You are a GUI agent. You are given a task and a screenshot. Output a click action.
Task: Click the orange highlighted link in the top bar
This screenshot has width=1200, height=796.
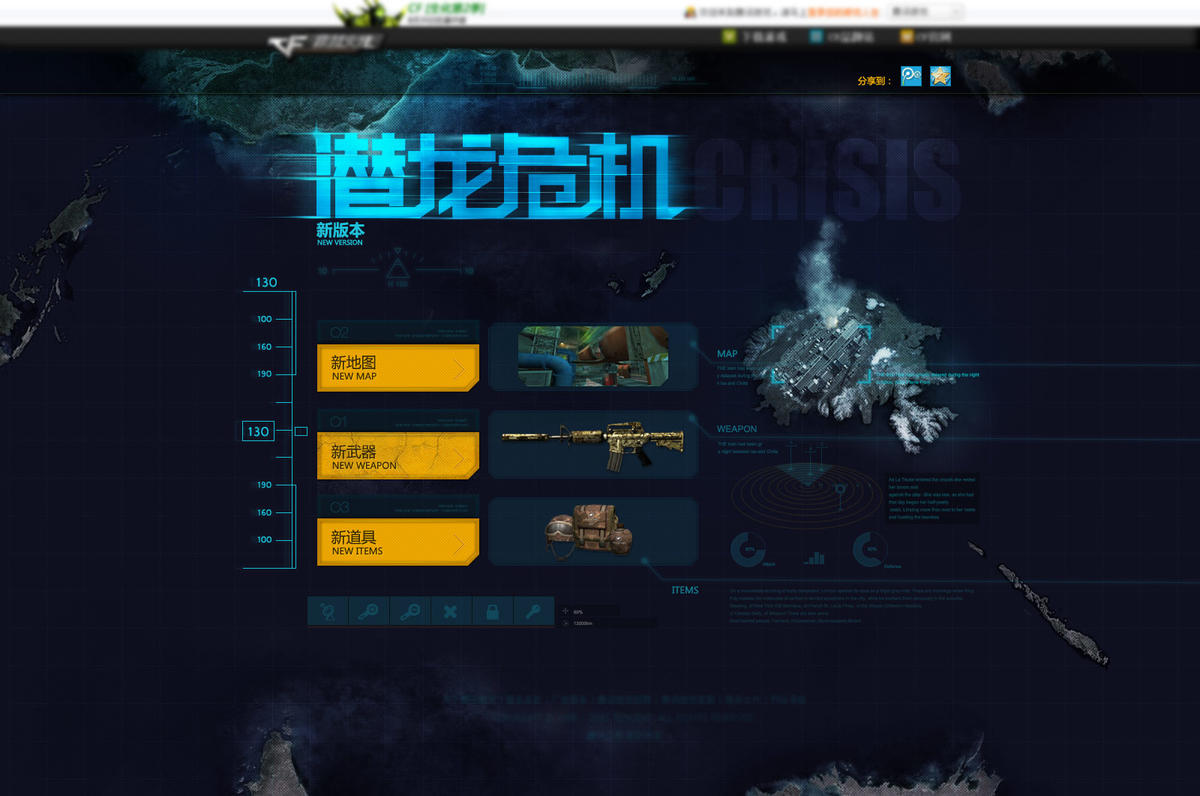tap(844, 13)
